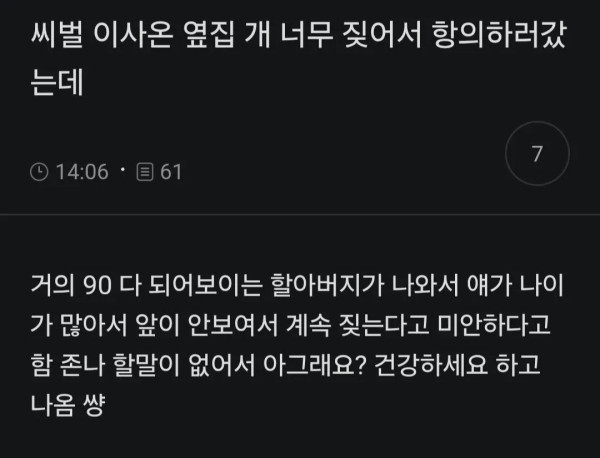Click the post time 14:06
The image size is (600, 458).
coord(82,172)
